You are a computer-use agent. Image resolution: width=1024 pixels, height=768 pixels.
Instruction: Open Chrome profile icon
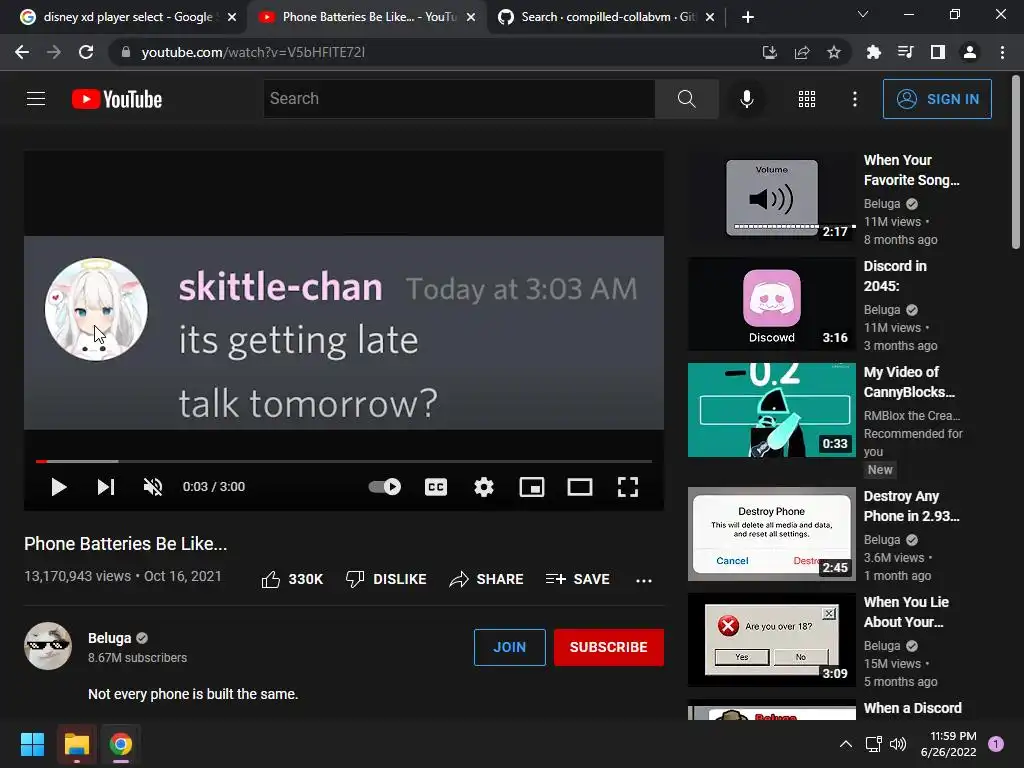coord(970,52)
